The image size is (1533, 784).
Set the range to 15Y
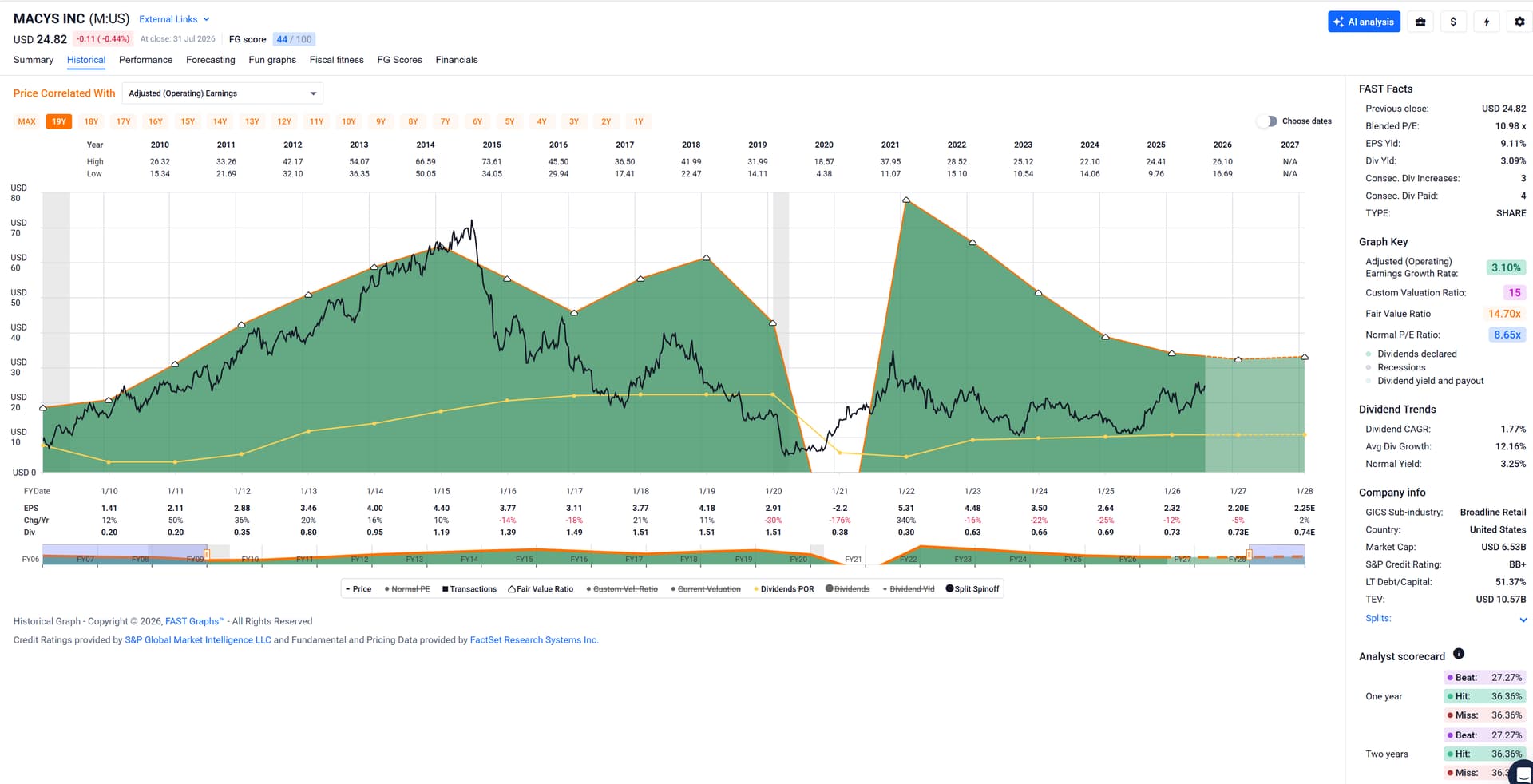[188, 121]
